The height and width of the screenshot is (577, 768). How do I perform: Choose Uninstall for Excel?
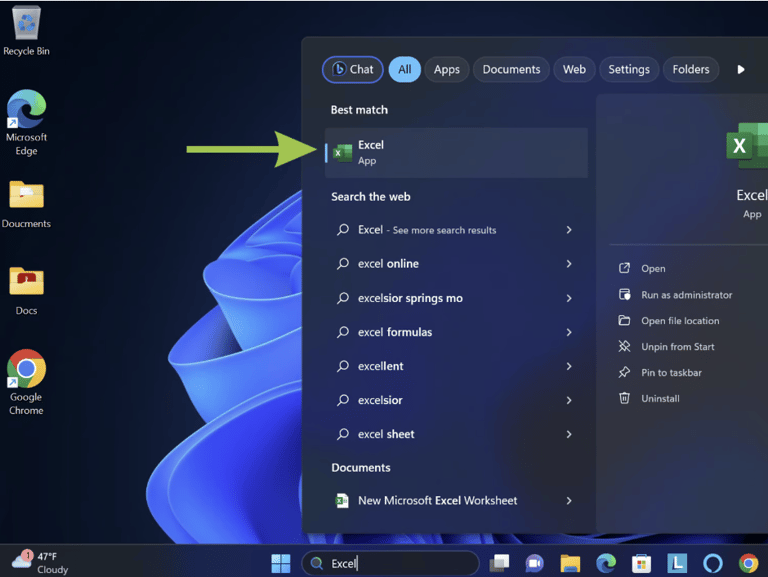click(649, 399)
